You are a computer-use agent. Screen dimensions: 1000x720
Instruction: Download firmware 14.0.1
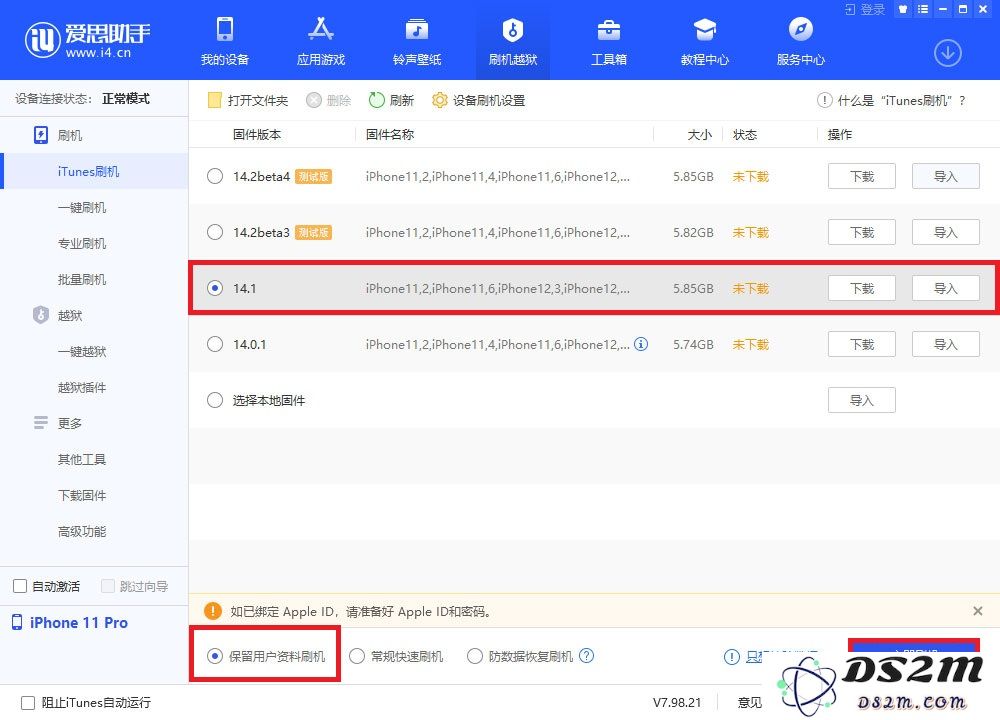pos(862,344)
